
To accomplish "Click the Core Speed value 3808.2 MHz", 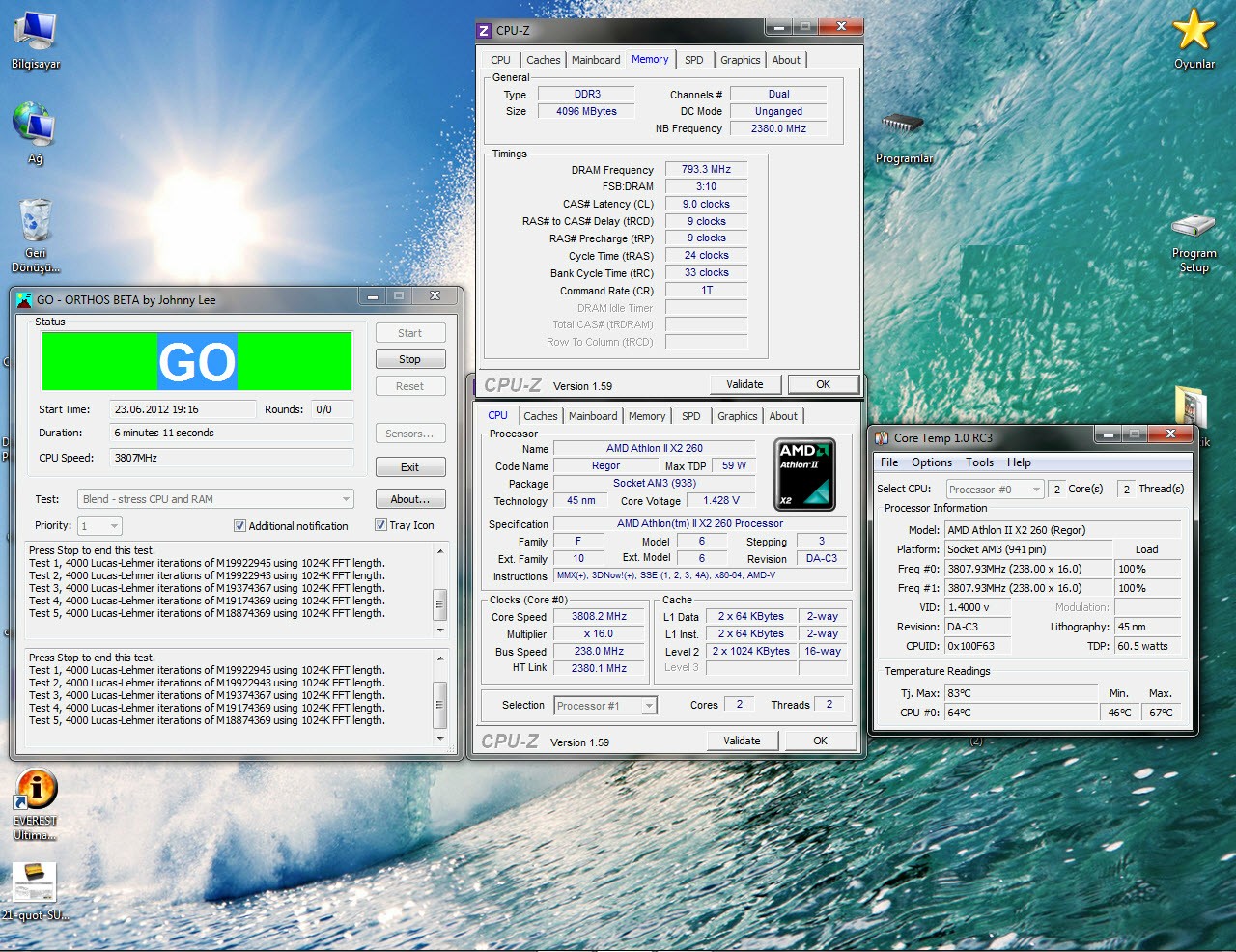I will point(599,616).
